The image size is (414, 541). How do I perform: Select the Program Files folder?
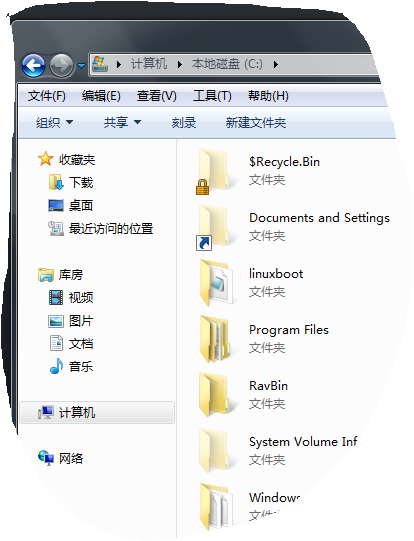[264, 339]
